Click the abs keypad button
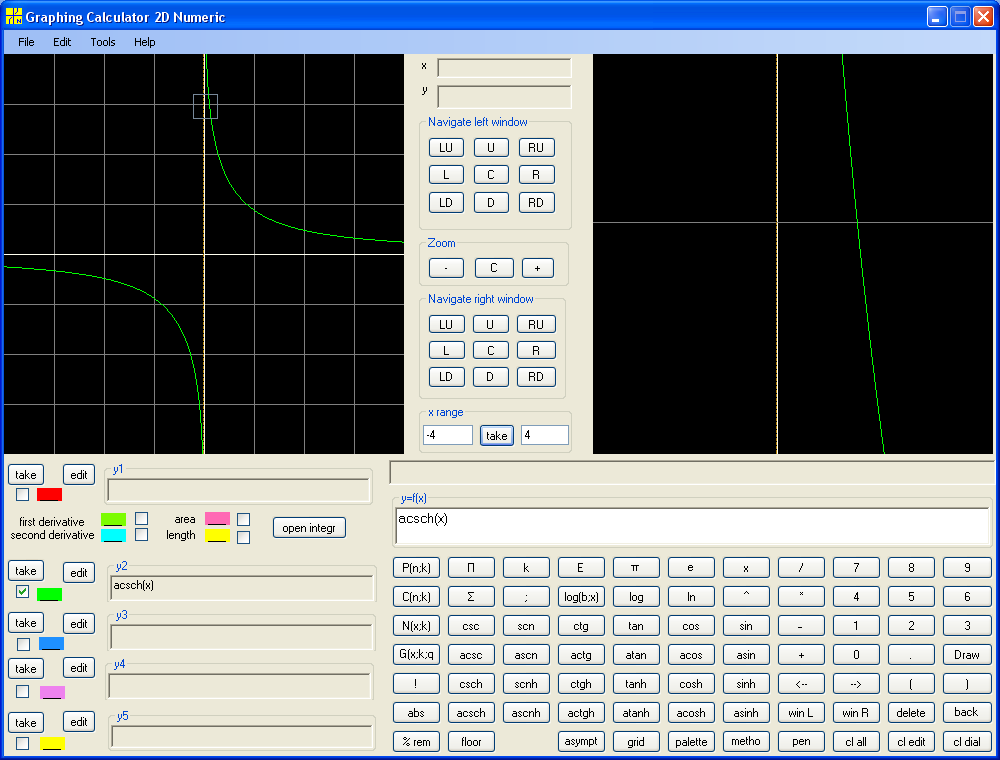The image size is (1000, 760). [x=416, y=713]
